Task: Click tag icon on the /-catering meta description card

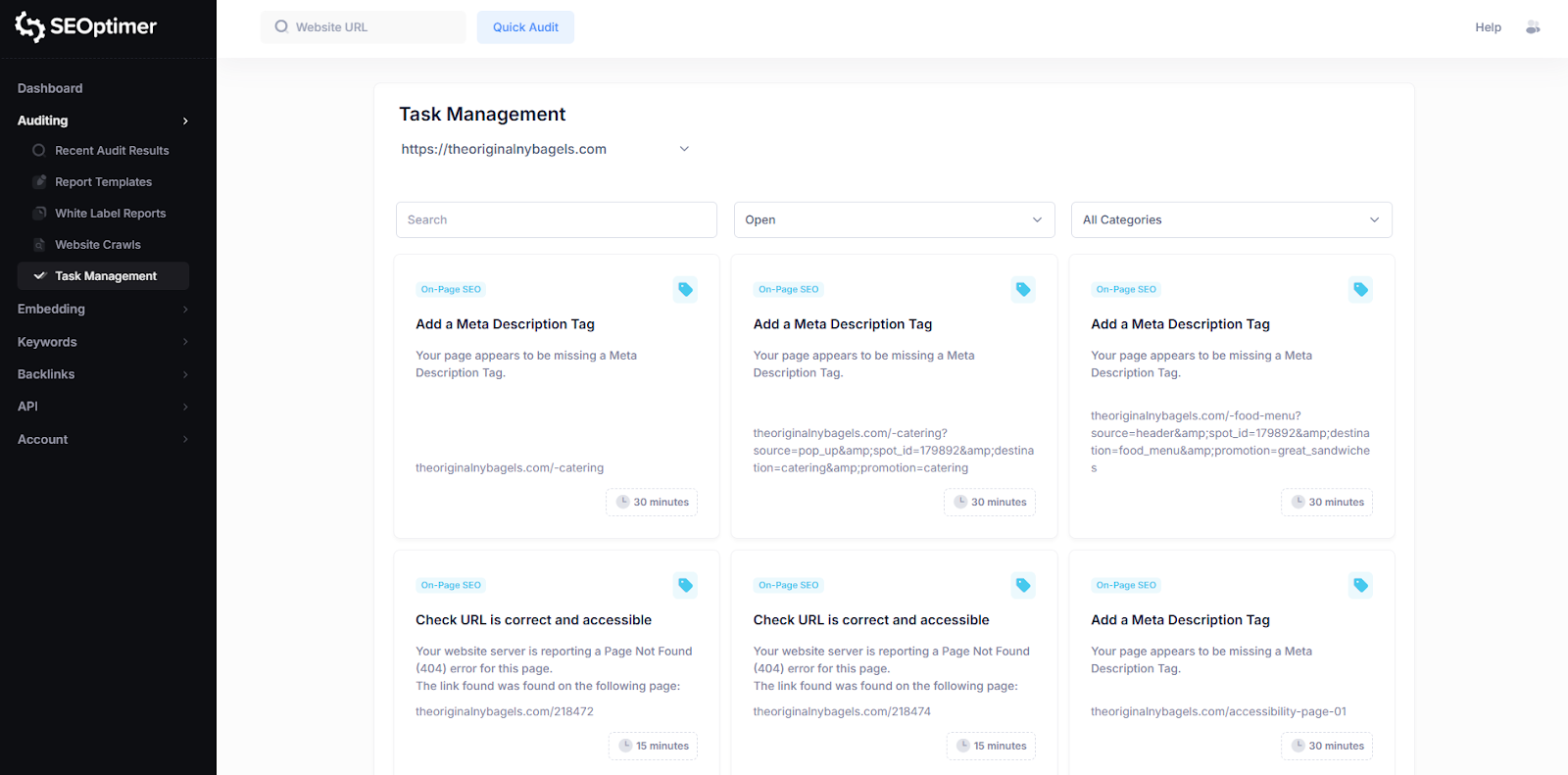Action: (x=685, y=289)
